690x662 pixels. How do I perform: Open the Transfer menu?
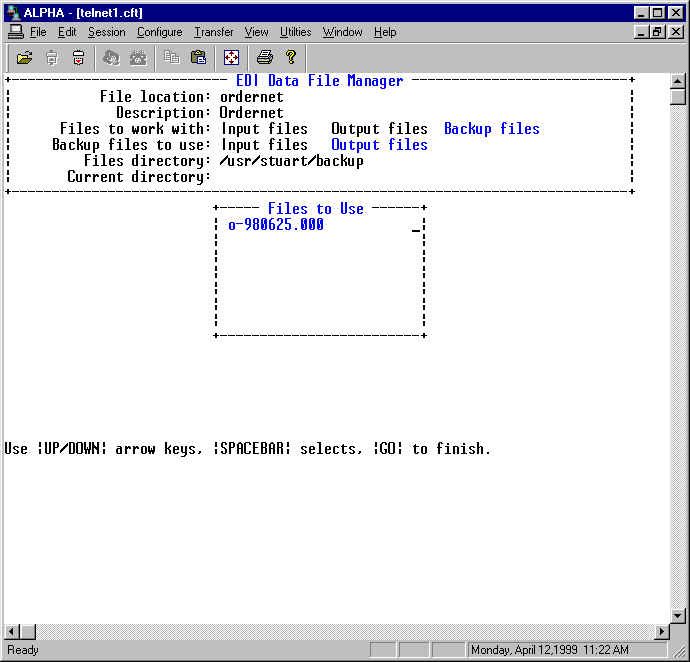213,32
